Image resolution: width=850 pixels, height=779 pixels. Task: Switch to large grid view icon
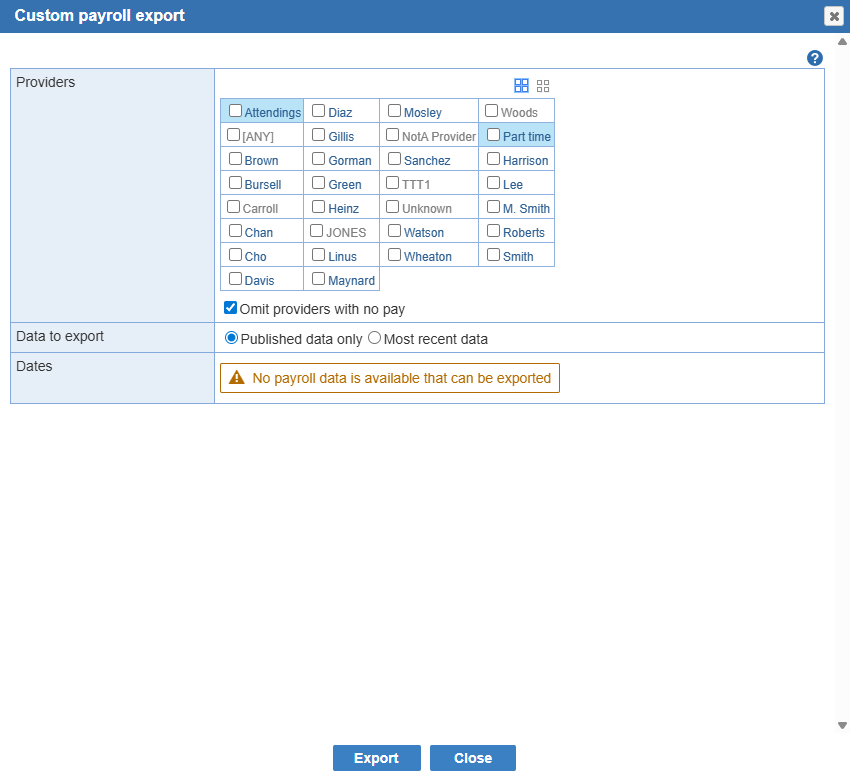click(521, 86)
